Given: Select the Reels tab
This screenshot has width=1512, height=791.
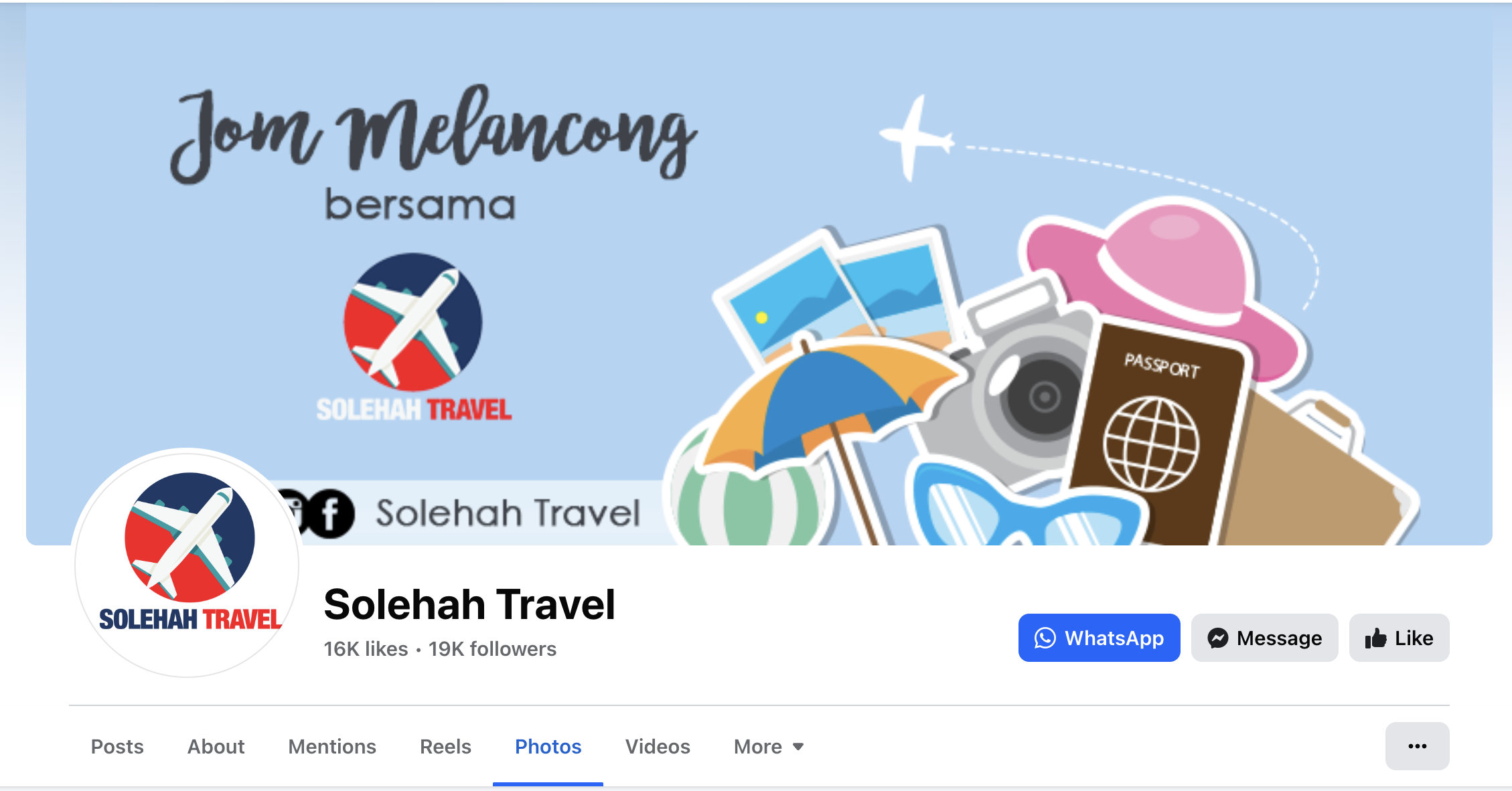Looking at the screenshot, I should pos(445,746).
